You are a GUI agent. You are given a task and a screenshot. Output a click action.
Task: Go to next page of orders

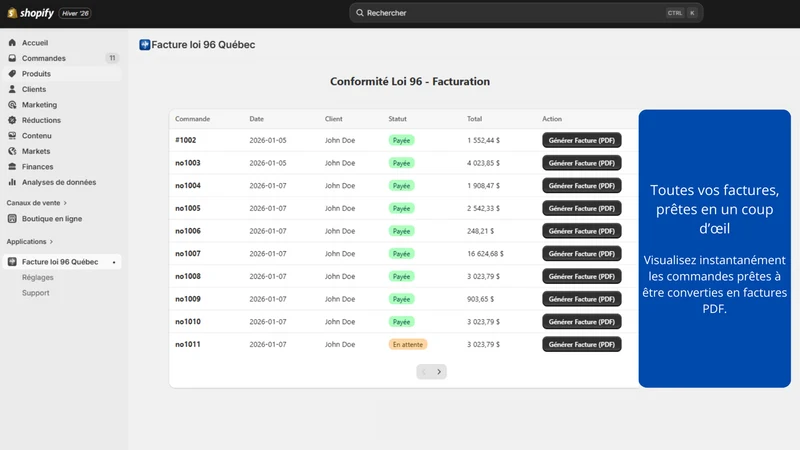pos(439,372)
